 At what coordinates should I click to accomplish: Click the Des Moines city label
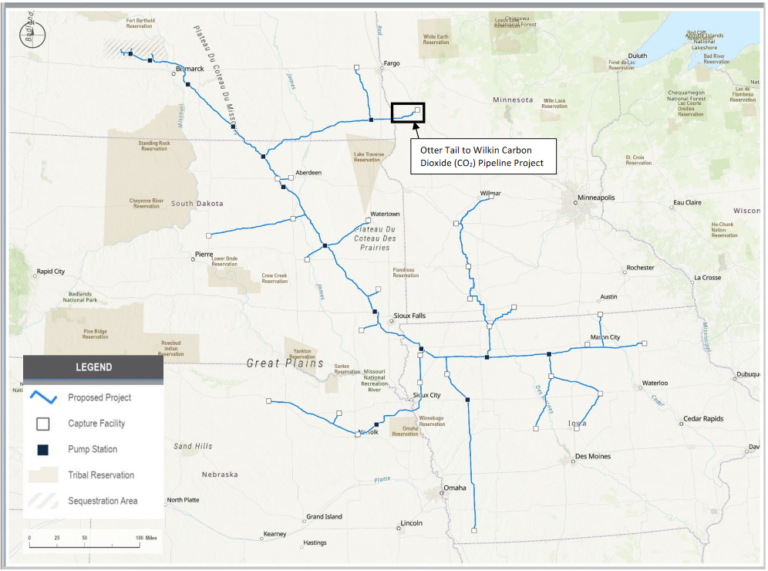[594, 457]
